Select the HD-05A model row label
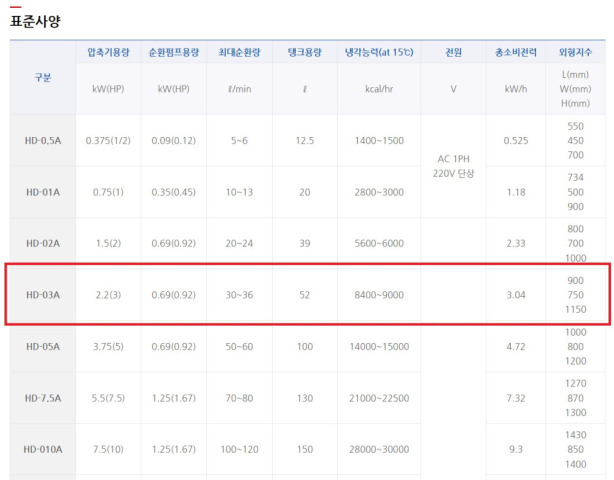 [42, 347]
